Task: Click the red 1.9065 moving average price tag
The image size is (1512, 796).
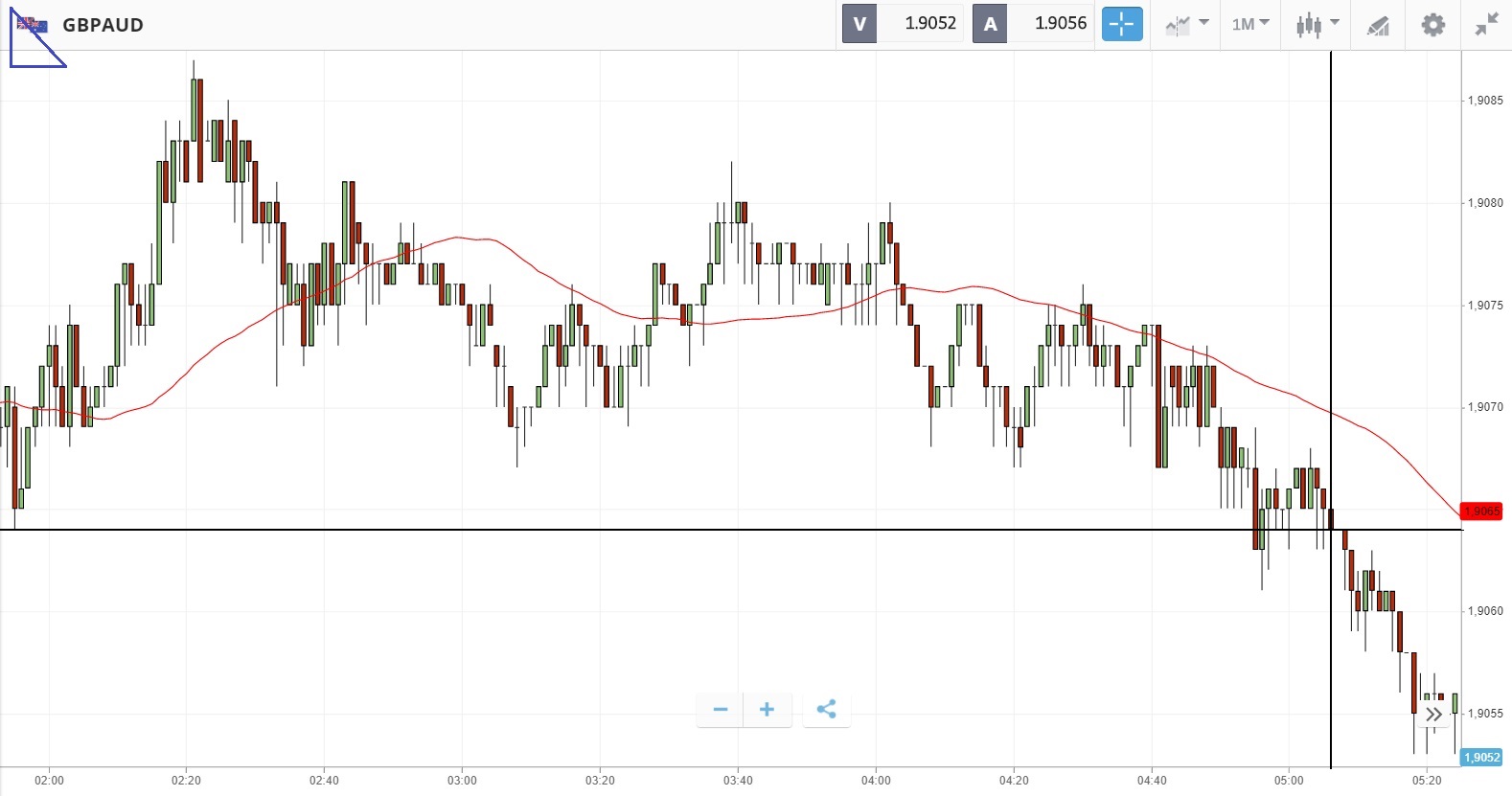Action: click(x=1481, y=512)
